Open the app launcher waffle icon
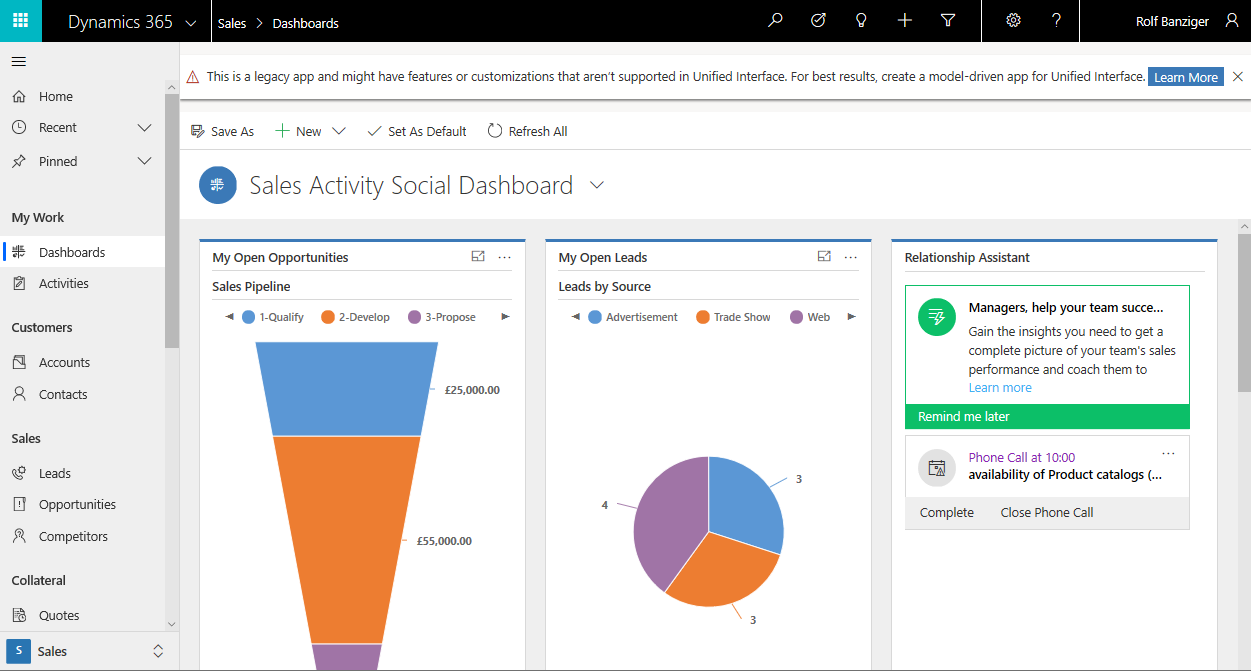Image resolution: width=1251 pixels, height=671 pixels. (20, 21)
